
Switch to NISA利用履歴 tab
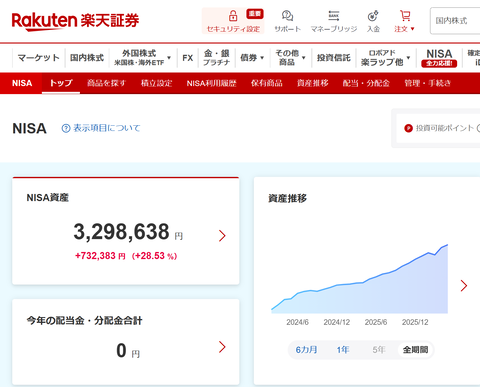click(211, 83)
